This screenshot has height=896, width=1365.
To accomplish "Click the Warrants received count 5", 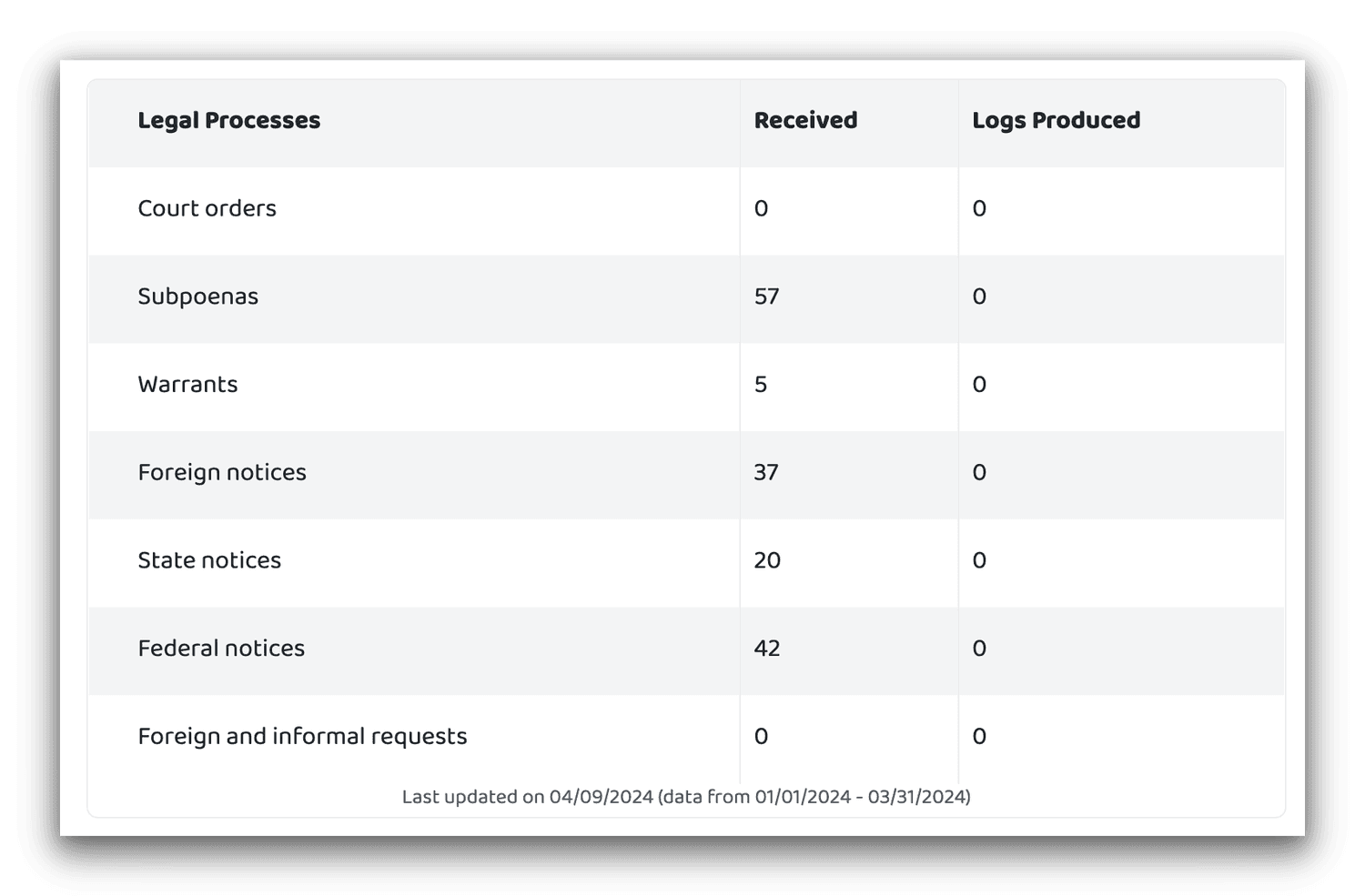I will 761,385.
